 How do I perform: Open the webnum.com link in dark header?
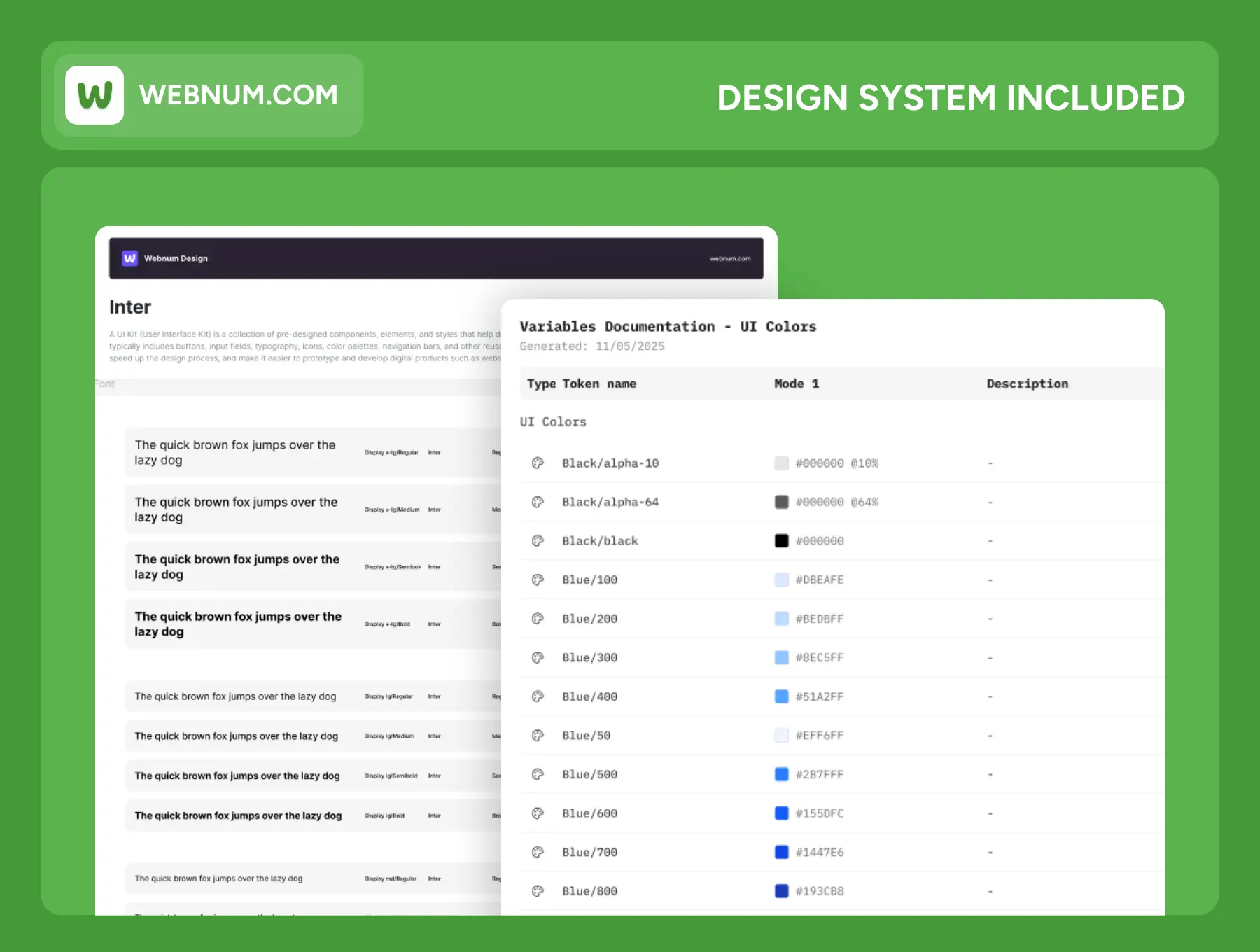[x=729, y=259]
